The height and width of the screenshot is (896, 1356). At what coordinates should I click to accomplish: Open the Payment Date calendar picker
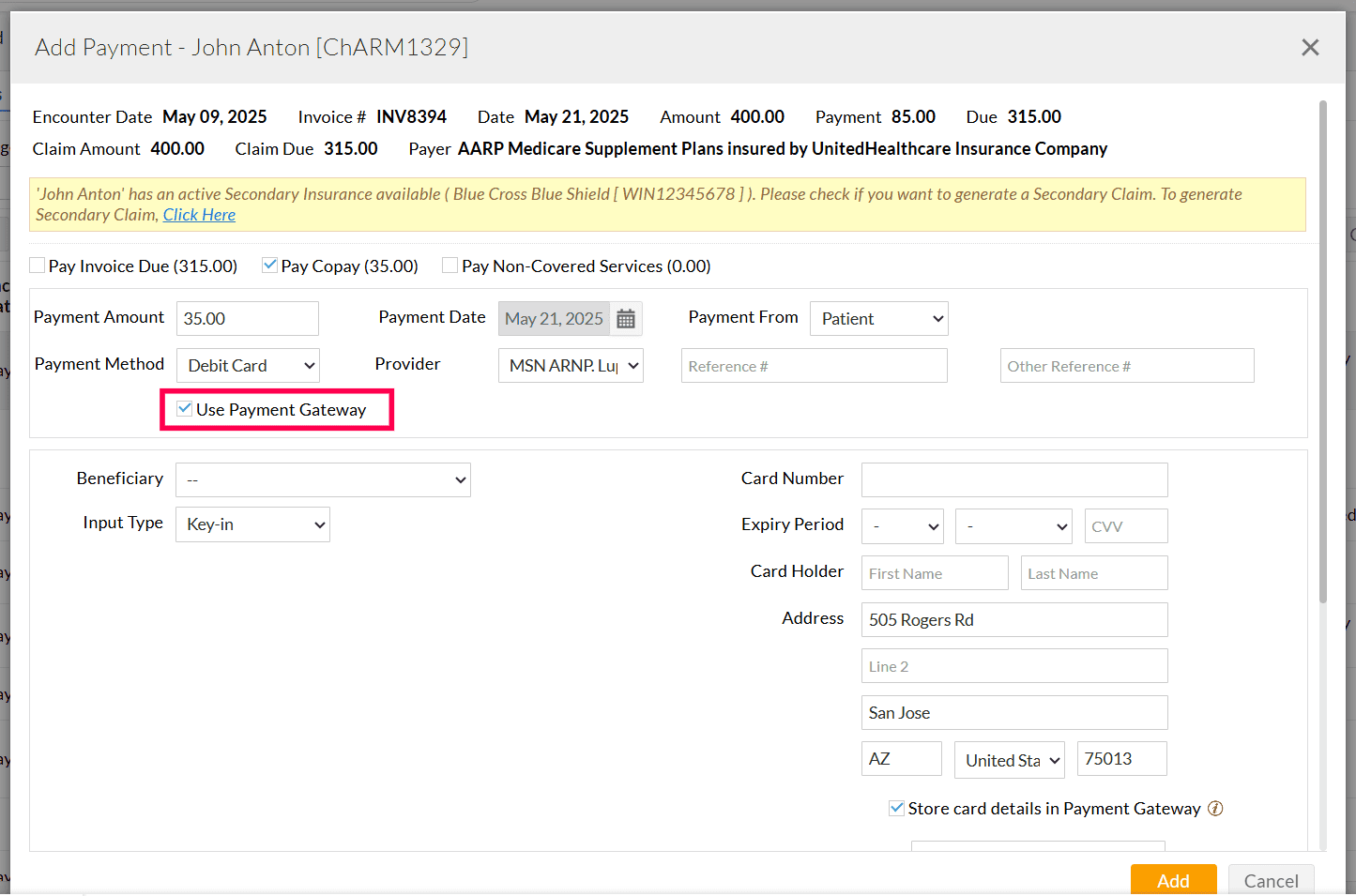click(625, 318)
